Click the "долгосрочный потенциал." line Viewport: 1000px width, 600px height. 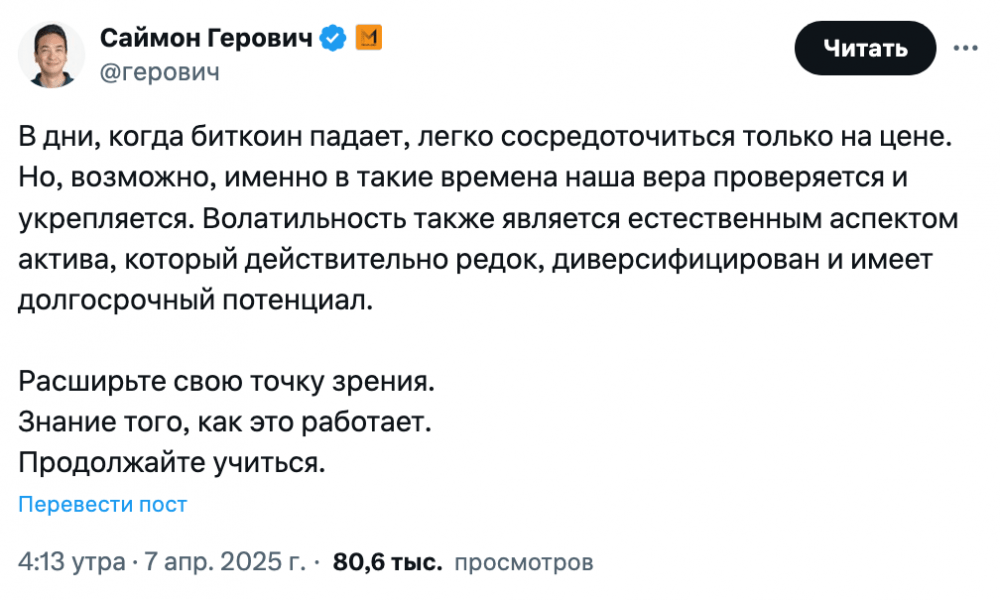click(x=194, y=299)
